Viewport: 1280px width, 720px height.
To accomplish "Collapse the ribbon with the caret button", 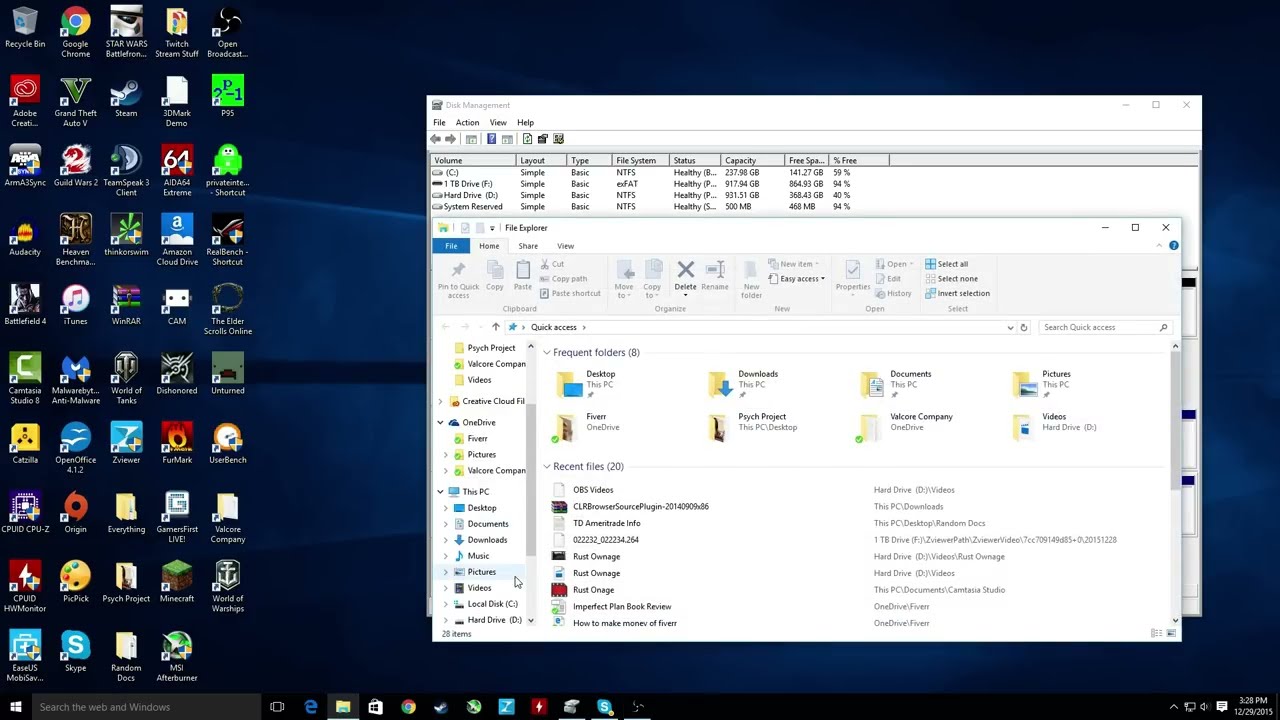I will [1159, 246].
